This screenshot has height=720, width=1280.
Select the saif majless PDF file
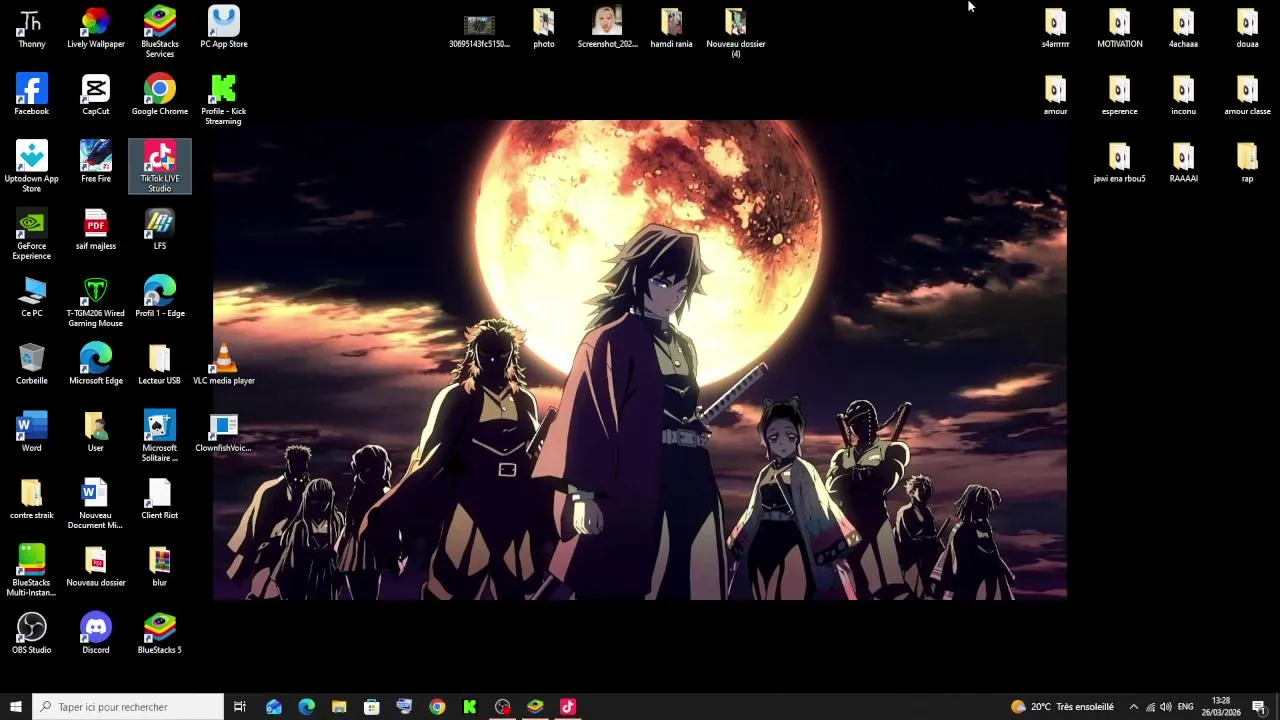[x=96, y=230]
